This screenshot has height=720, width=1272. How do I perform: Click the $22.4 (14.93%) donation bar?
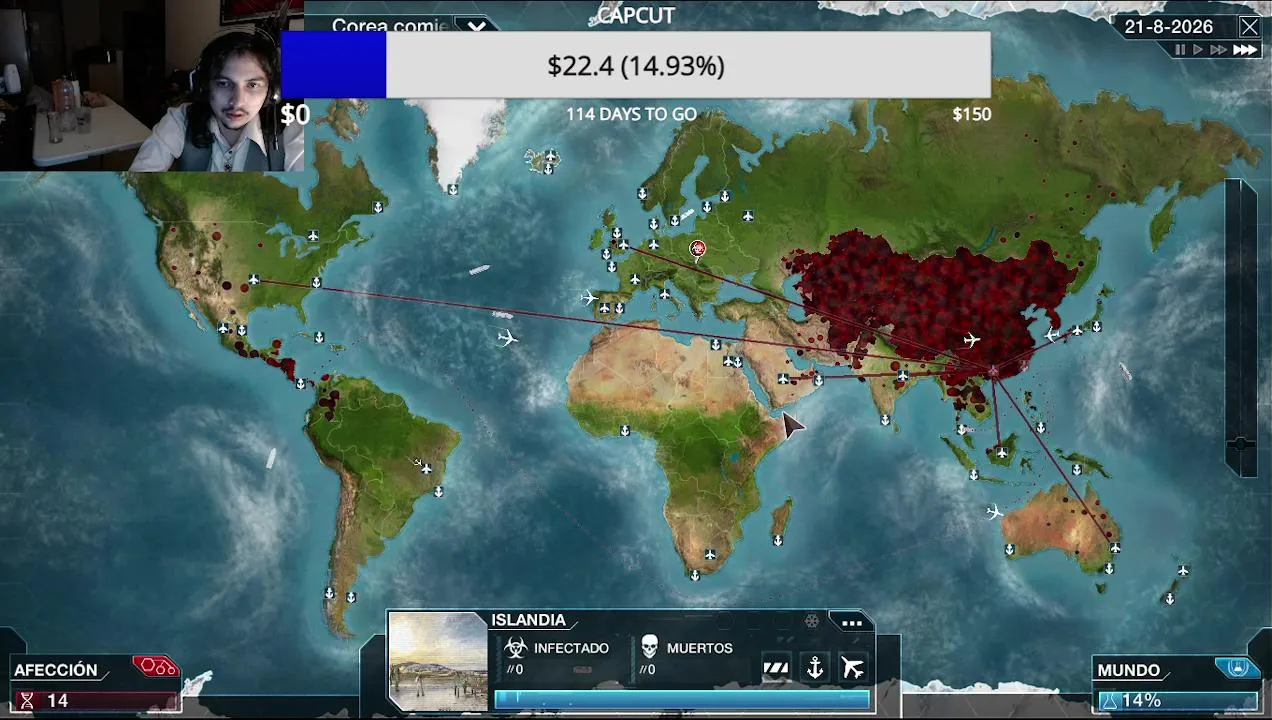pos(636,65)
